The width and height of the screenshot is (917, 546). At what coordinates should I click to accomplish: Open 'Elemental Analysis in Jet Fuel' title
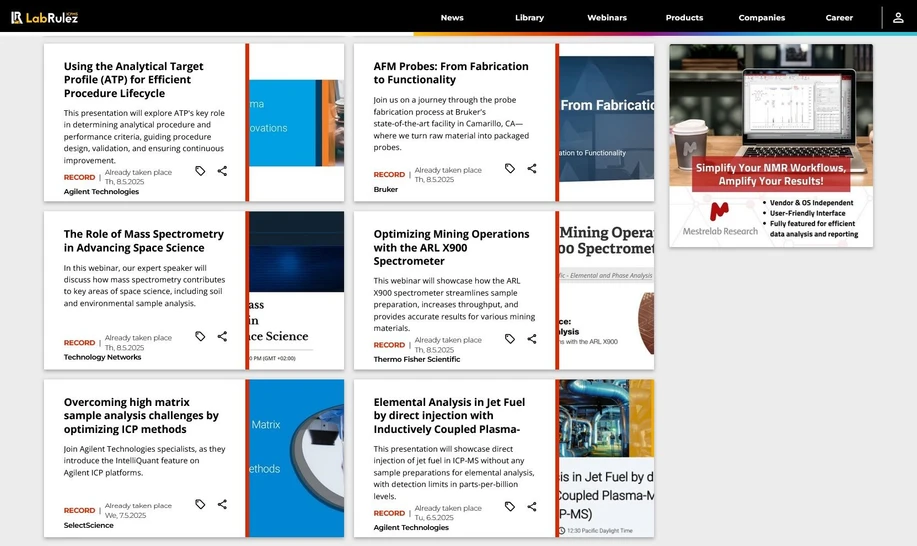[x=449, y=416]
